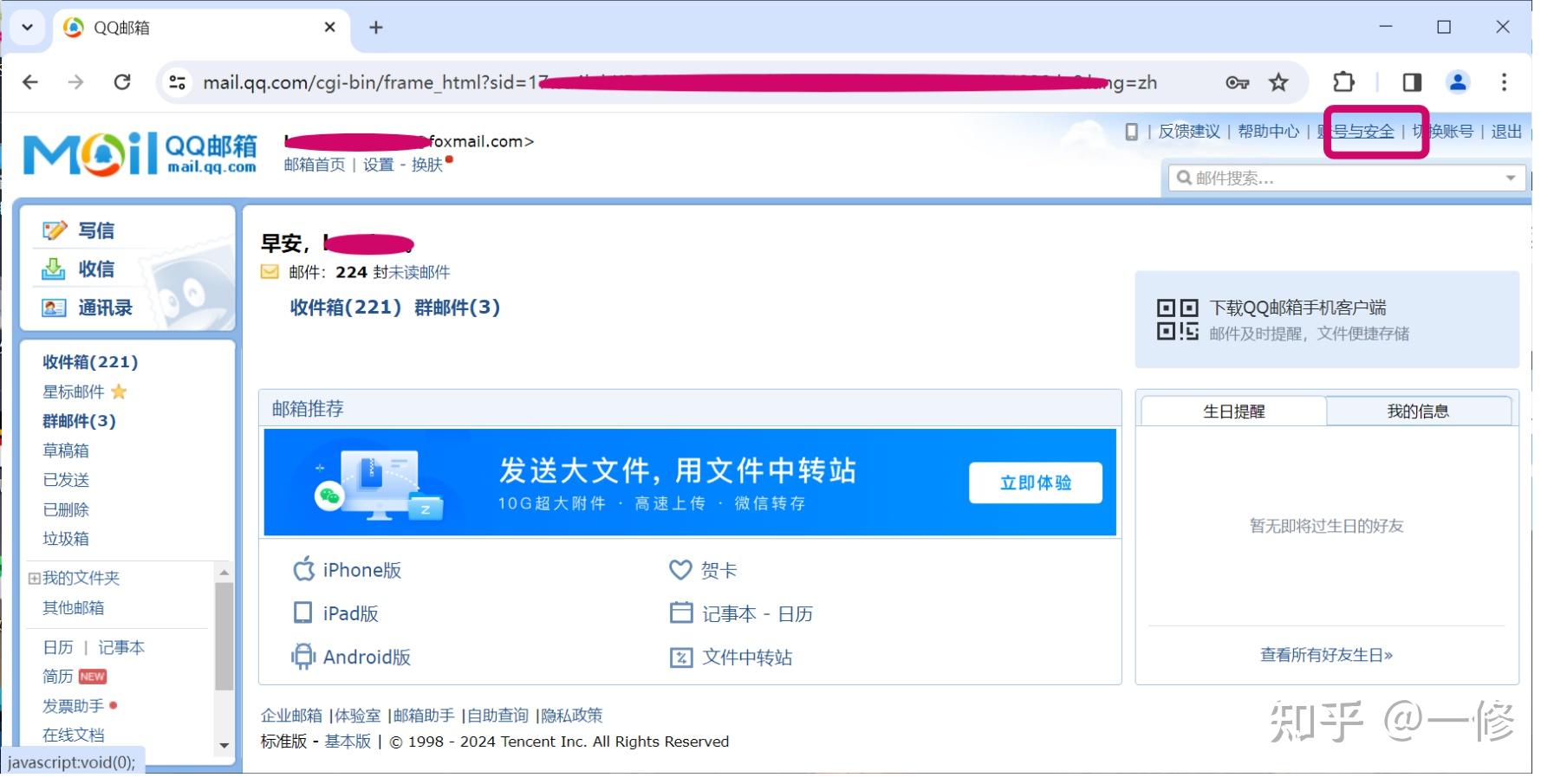Image resolution: width=1554 pixels, height=784 pixels.
Task: Open 贺卡 via the heart icon
Action: tap(681, 569)
